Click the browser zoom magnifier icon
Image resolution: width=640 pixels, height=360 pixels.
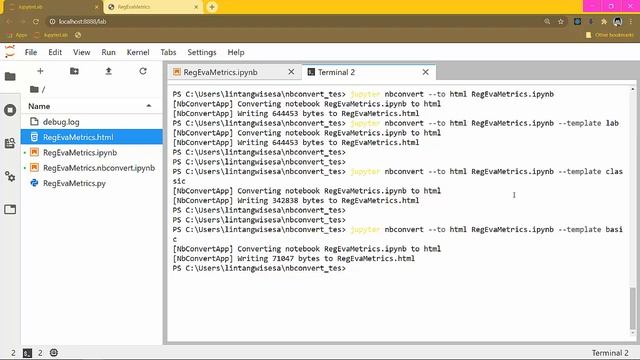tap(547, 21)
